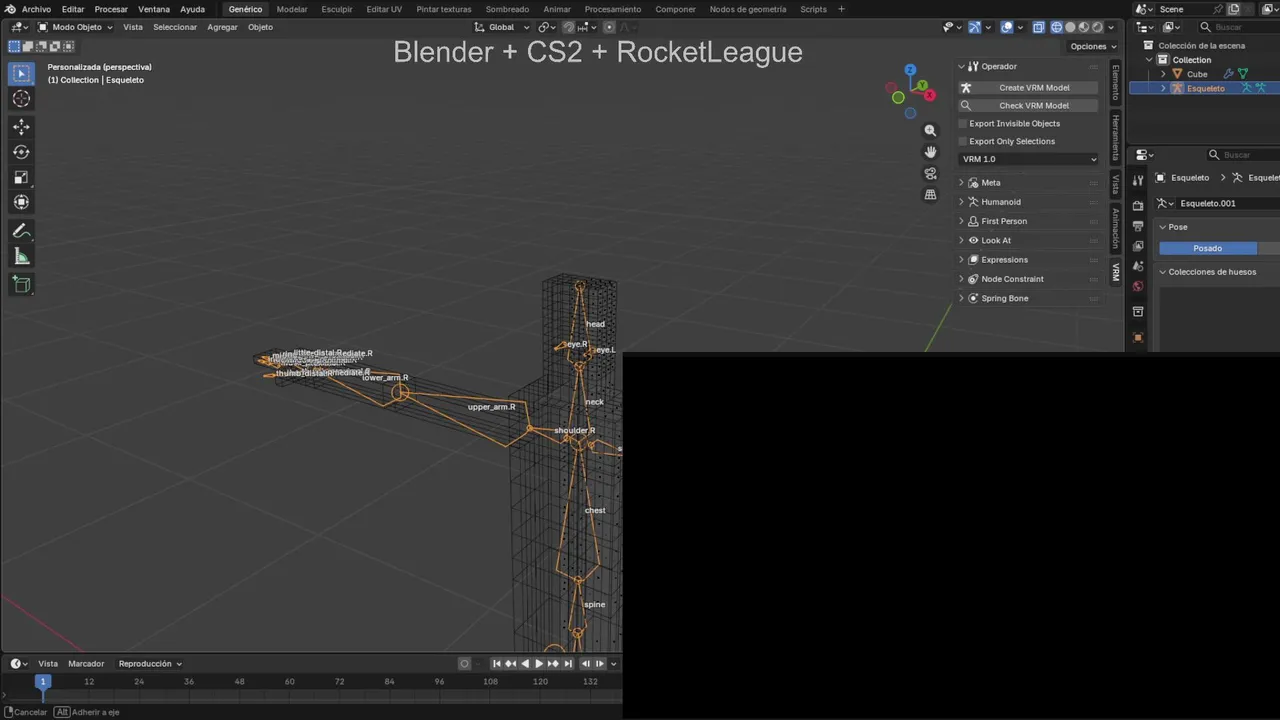The width and height of the screenshot is (1280, 720).
Task: Switch to the Esculpir workspace tab
Action: pyautogui.click(x=337, y=9)
